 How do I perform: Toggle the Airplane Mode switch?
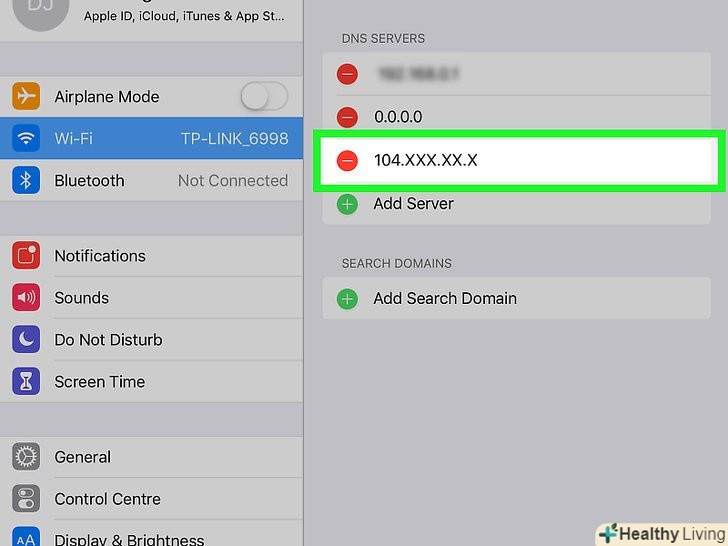pos(264,97)
